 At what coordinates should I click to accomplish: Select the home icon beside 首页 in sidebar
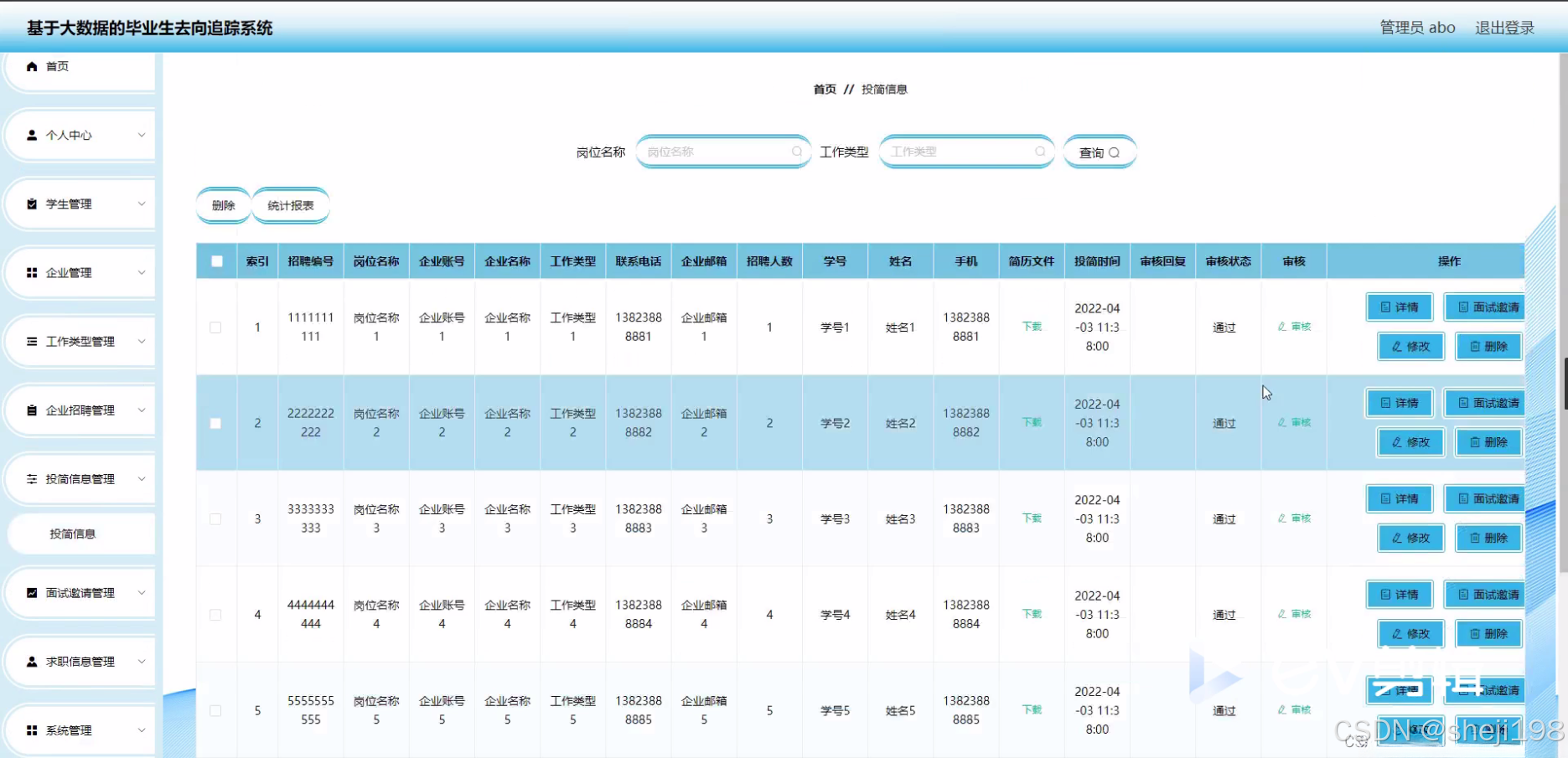[32, 66]
